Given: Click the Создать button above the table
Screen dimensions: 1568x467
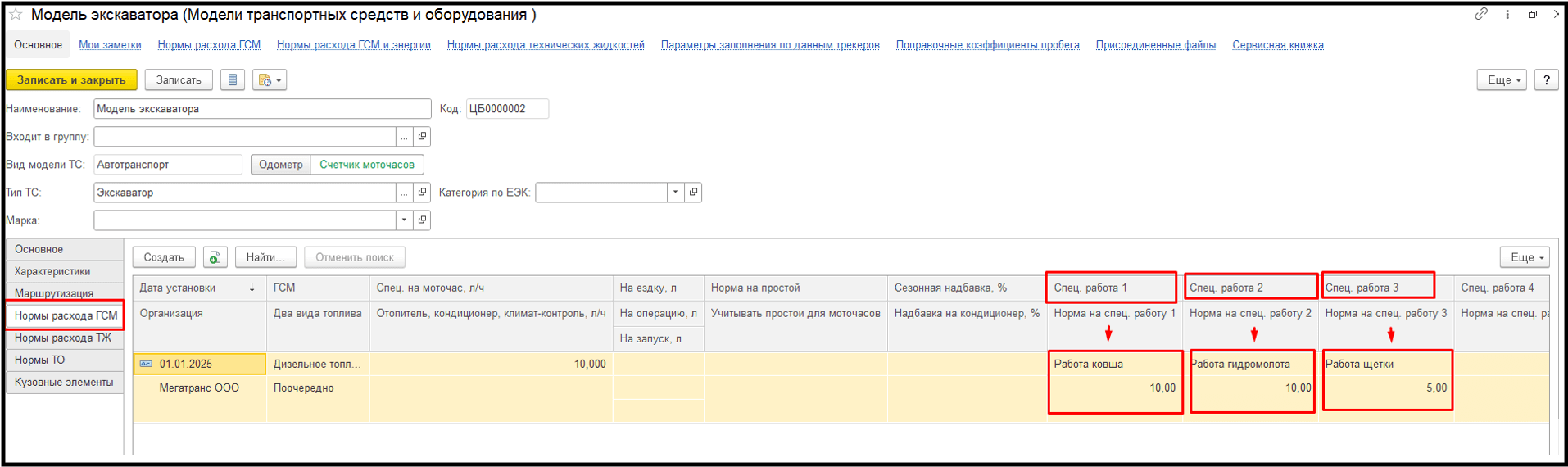Looking at the screenshot, I should point(164,257).
